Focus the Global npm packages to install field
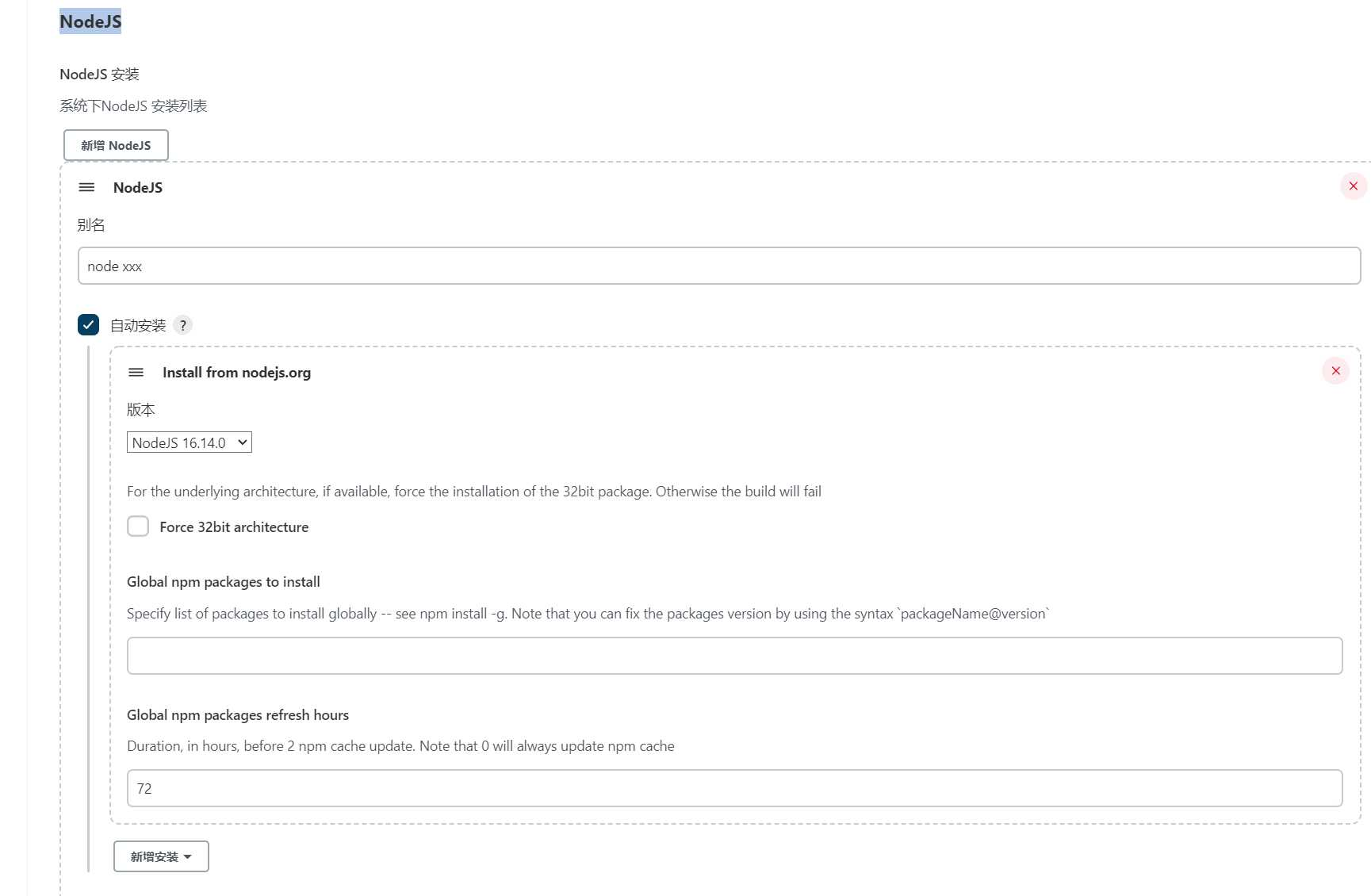The height and width of the screenshot is (896, 1371). coord(734,656)
